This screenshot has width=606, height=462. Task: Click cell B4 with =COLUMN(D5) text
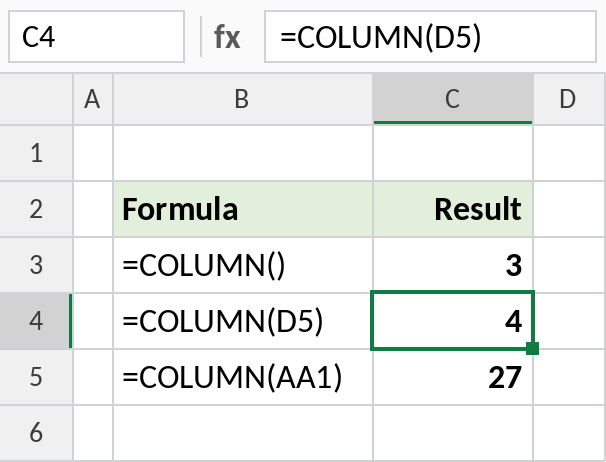(x=243, y=321)
